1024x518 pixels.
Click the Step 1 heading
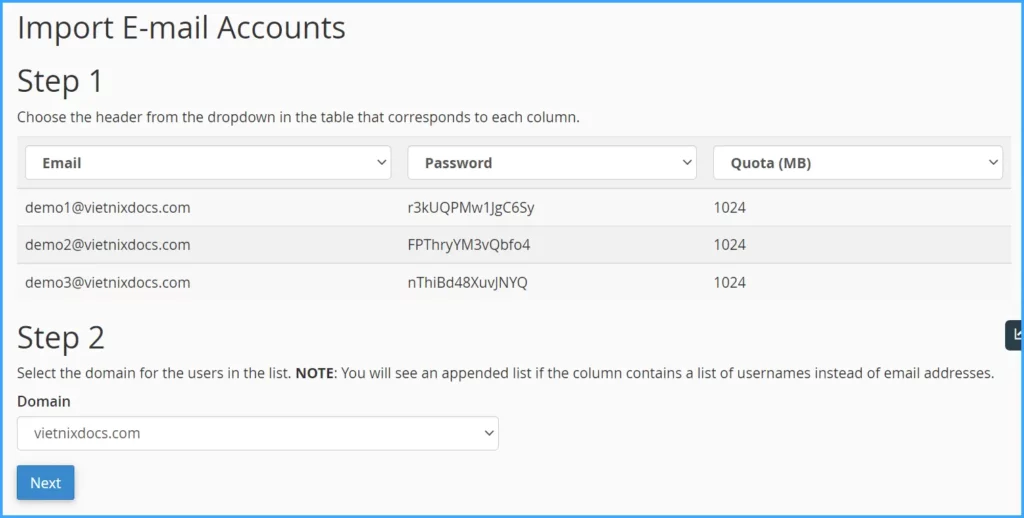pos(60,81)
